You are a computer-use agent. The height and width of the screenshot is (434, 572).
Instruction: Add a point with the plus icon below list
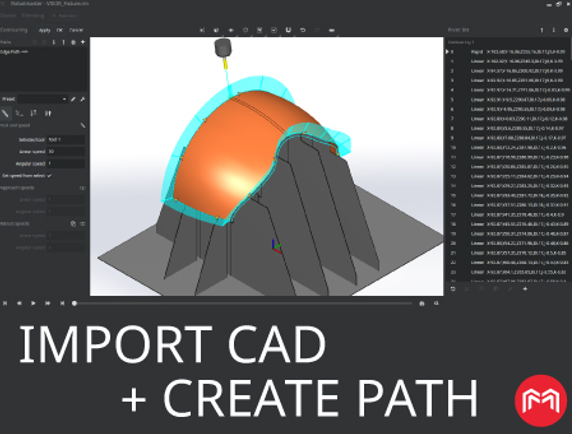pos(525,289)
